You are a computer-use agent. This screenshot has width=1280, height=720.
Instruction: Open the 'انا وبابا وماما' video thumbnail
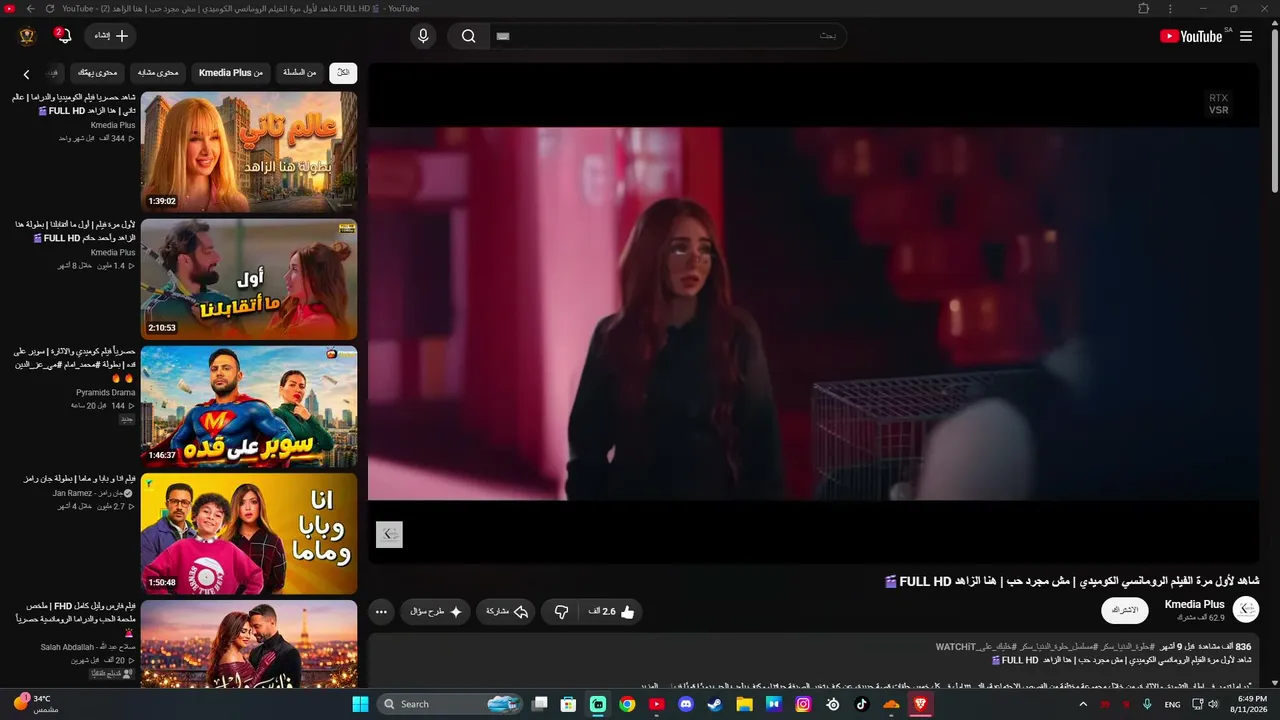(249, 533)
